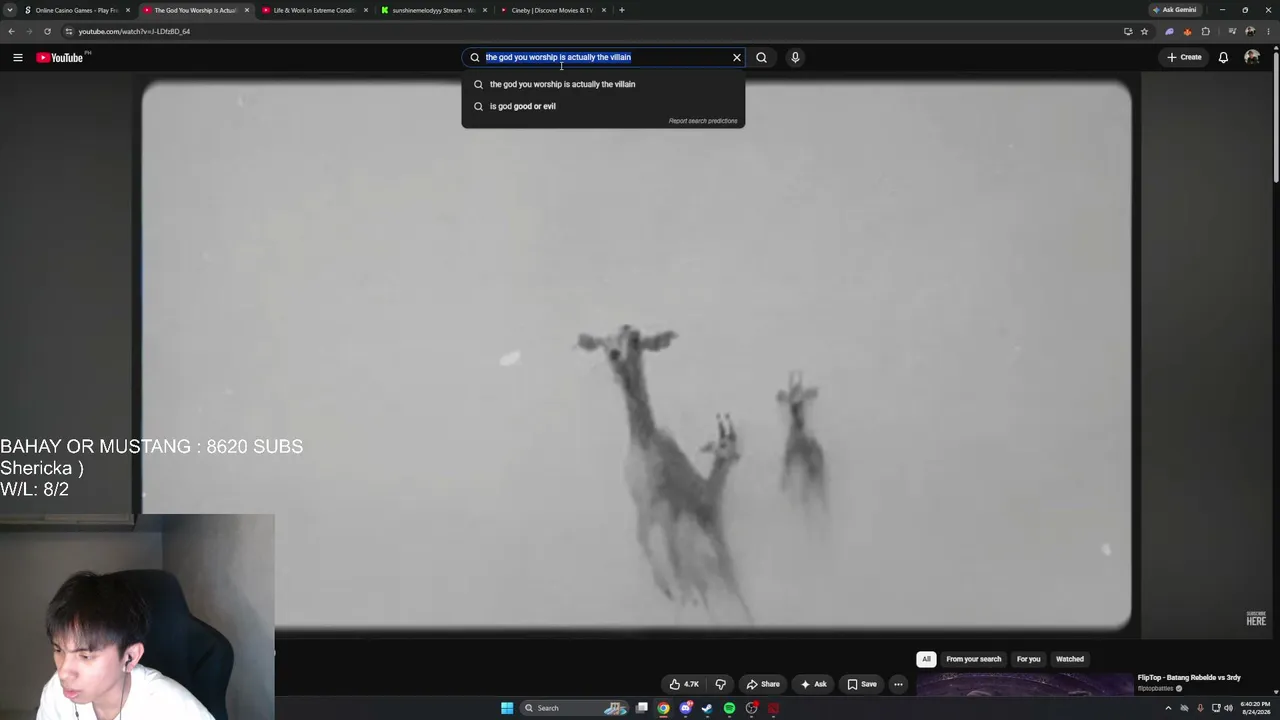Open FlipTop recommended video thumbnail
Screen dimensions: 1280x720
(1024, 685)
